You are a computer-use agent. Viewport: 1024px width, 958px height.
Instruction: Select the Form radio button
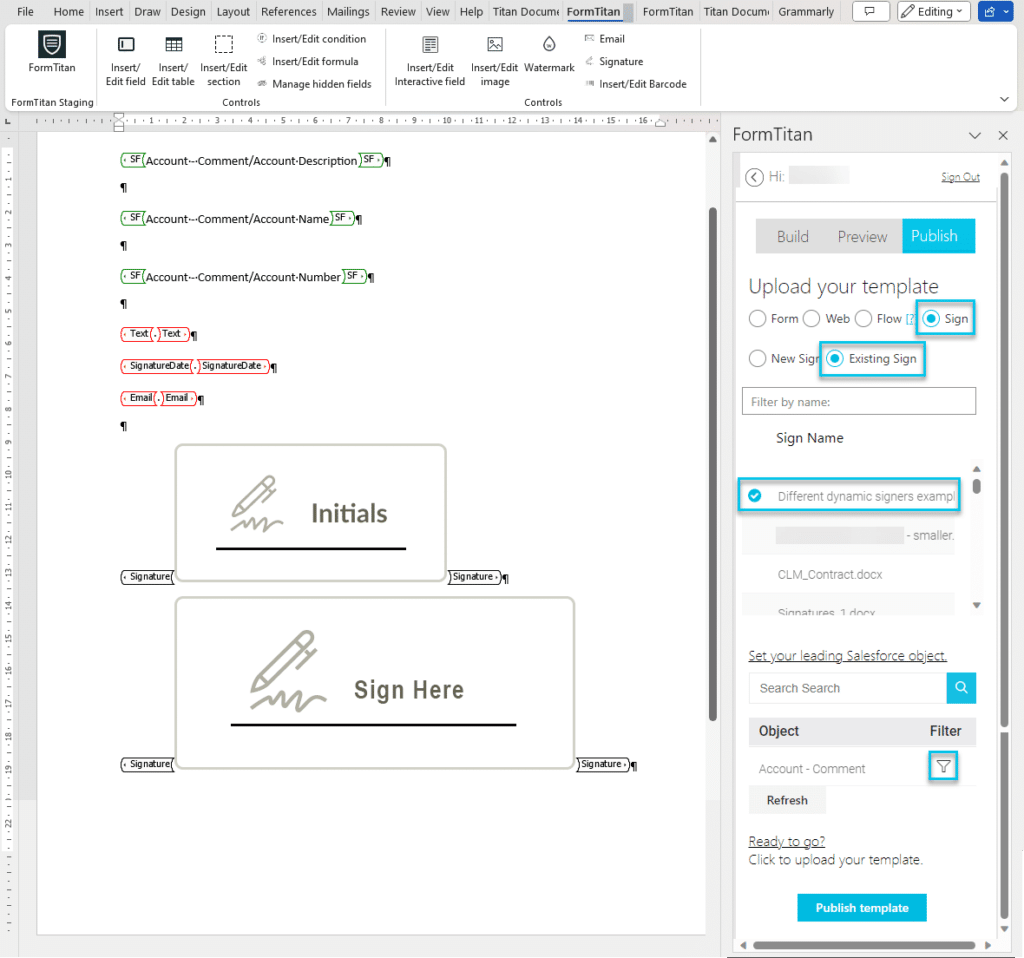pos(759,319)
